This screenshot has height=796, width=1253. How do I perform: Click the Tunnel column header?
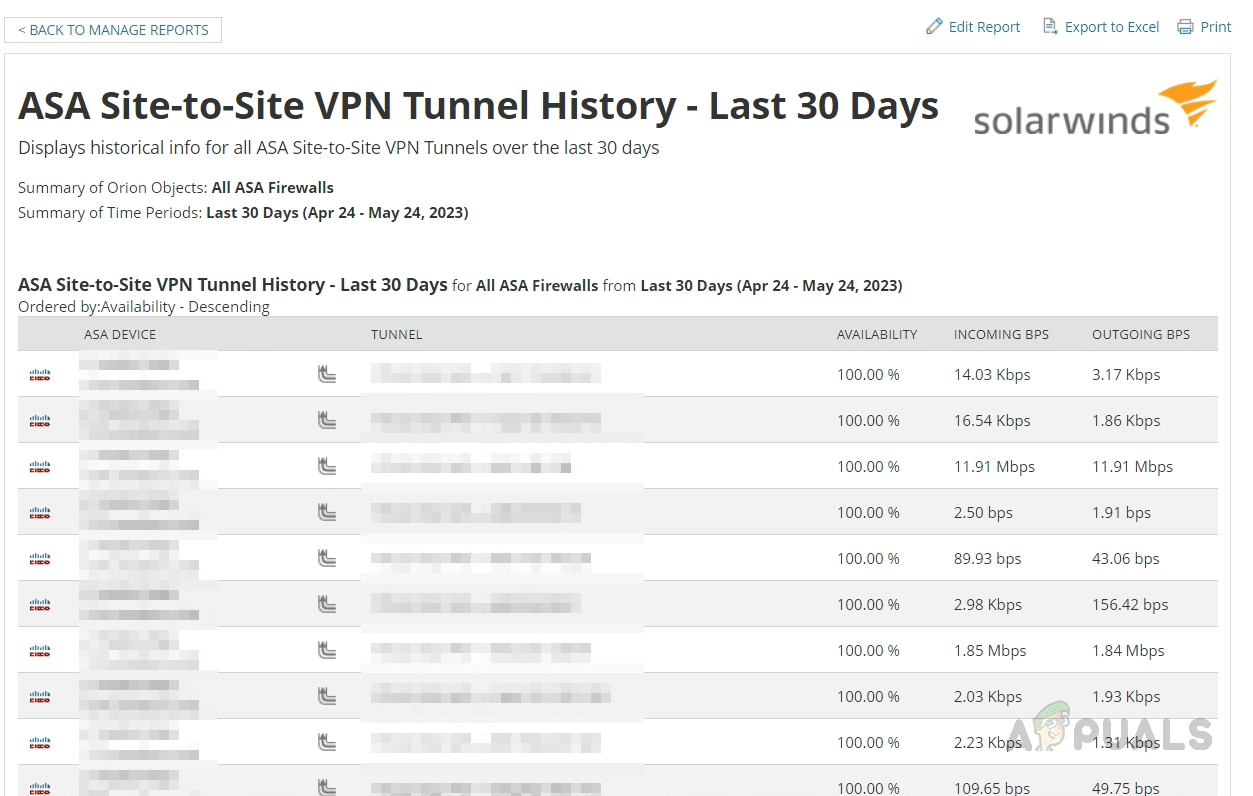pos(396,334)
